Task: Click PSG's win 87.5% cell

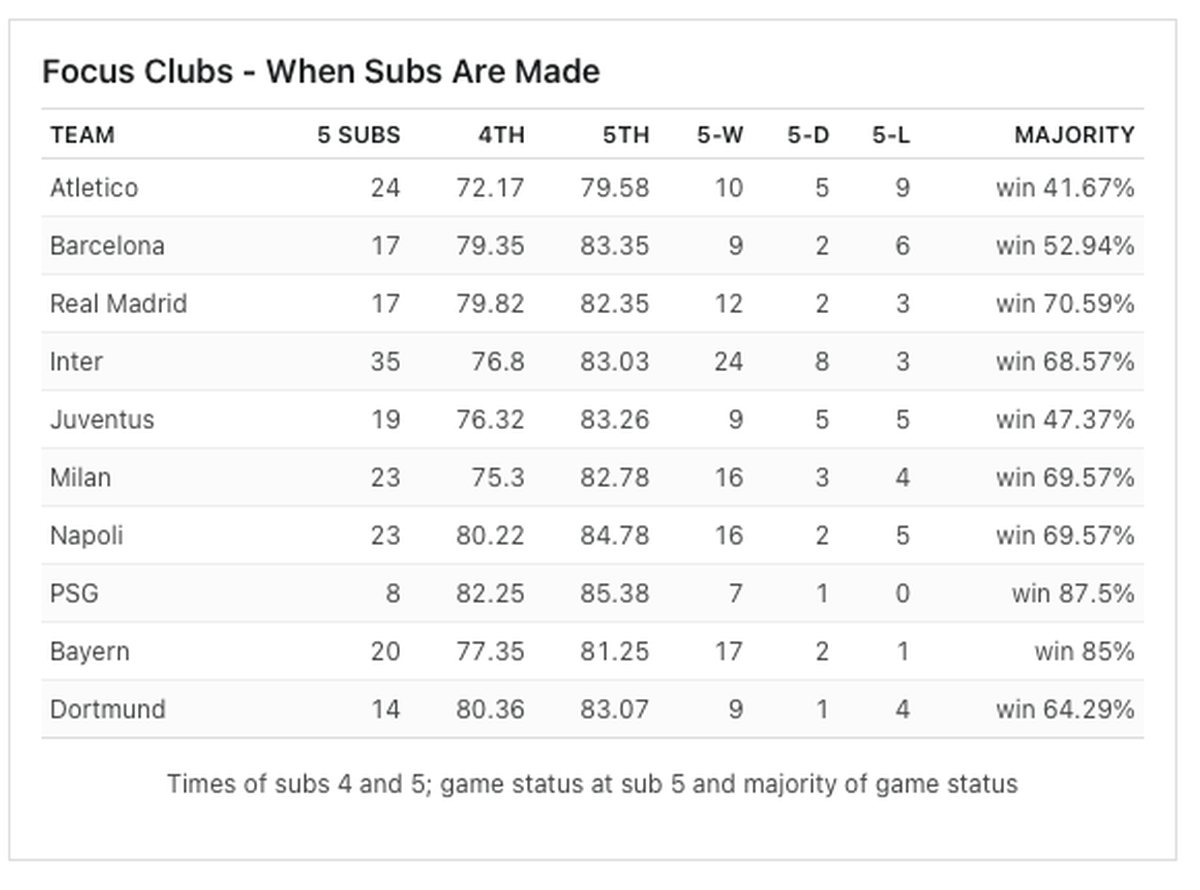Action: [x=1072, y=594]
